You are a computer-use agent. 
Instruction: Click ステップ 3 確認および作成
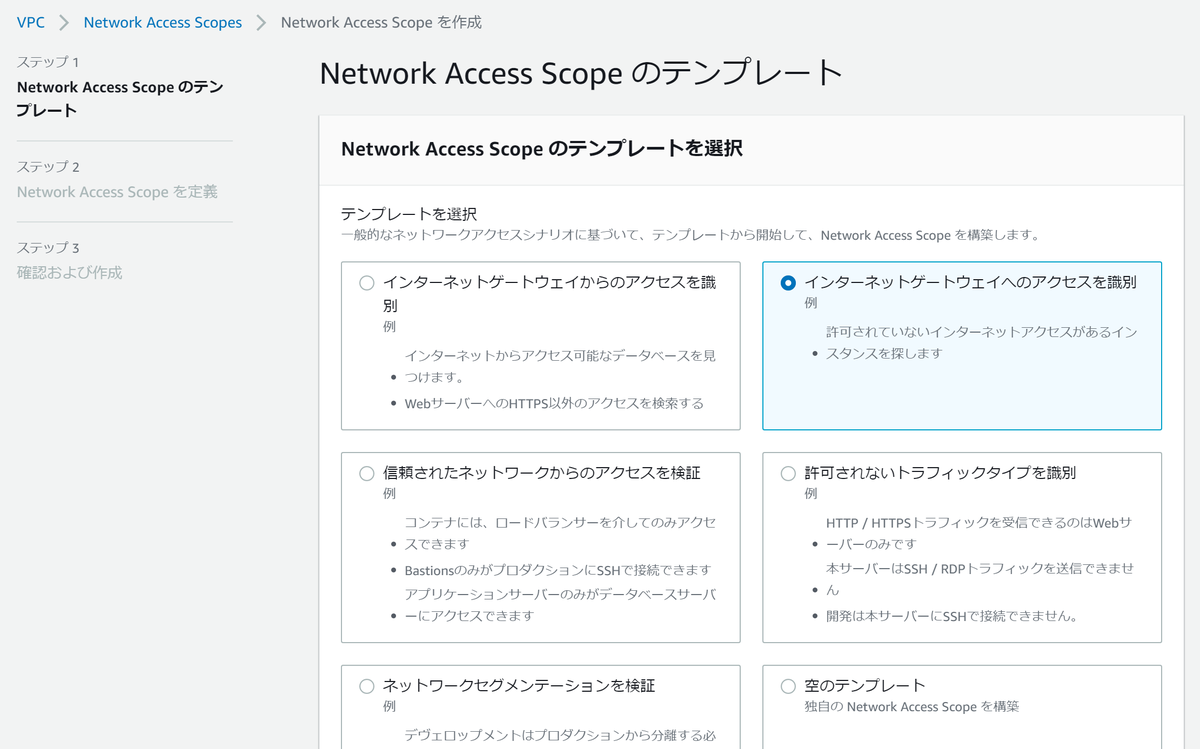point(70,260)
